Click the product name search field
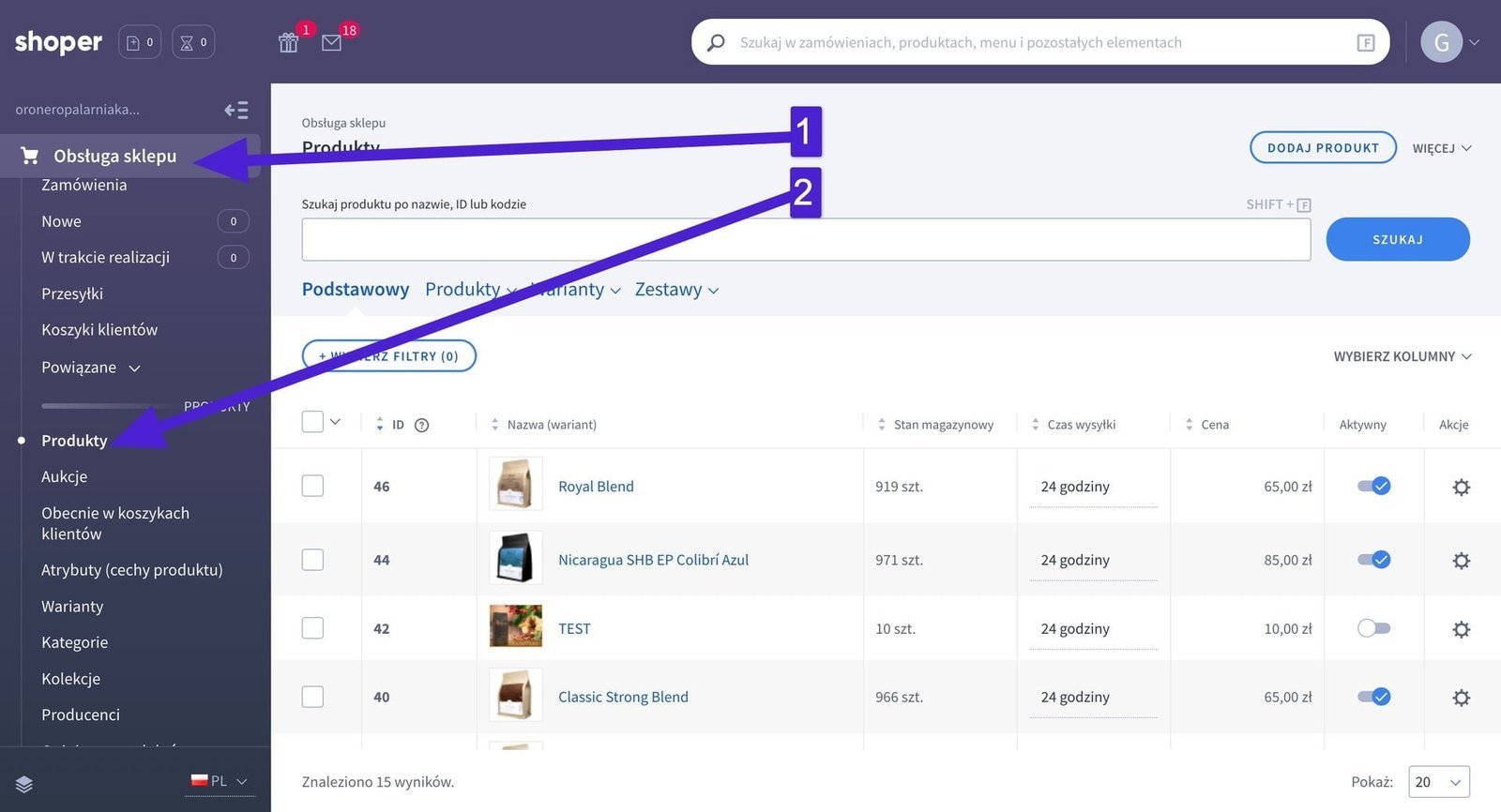Viewport: 1501px width, 812px height. point(805,240)
